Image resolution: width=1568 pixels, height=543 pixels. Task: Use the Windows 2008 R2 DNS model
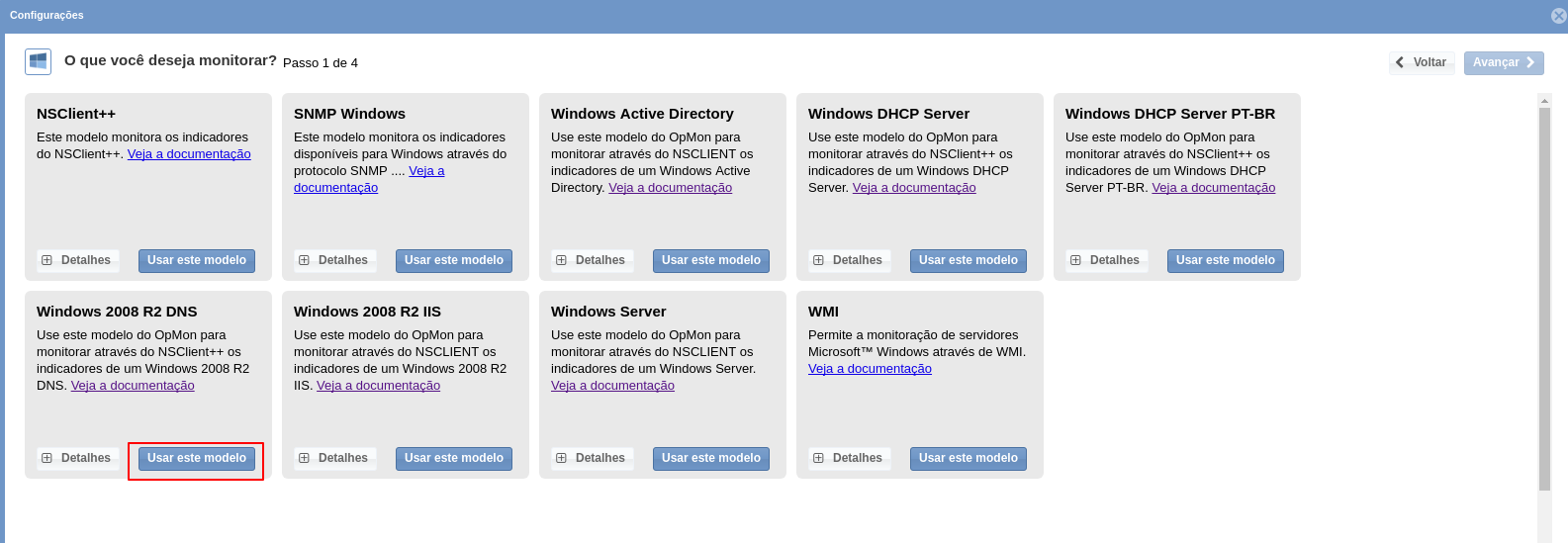[x=197, y=458]
